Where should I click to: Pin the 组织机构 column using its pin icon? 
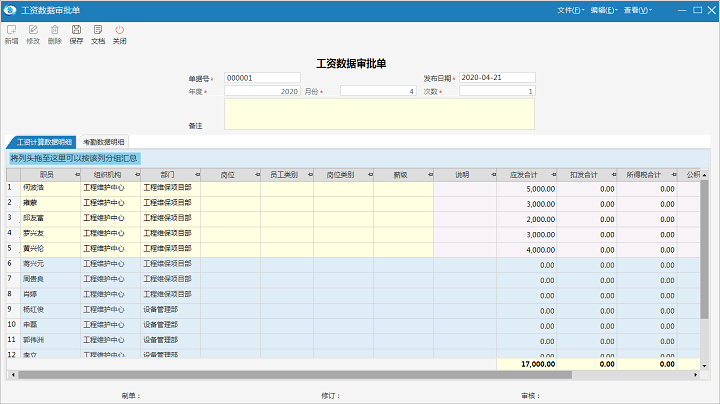point(137,175)
